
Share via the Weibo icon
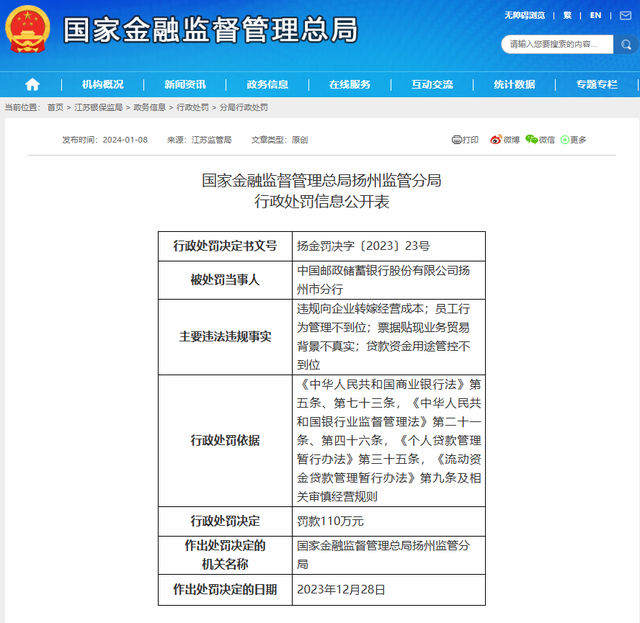tap(496, 140)
